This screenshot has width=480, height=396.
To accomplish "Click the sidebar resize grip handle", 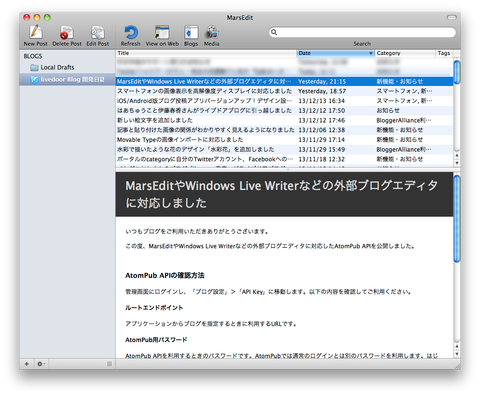I will tap(109, 364).
